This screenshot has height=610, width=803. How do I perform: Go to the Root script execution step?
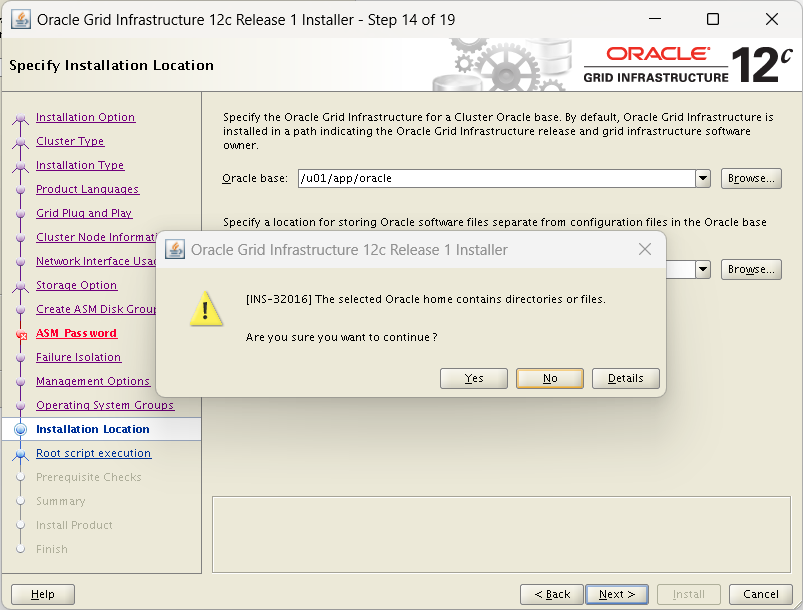[94, 453]
